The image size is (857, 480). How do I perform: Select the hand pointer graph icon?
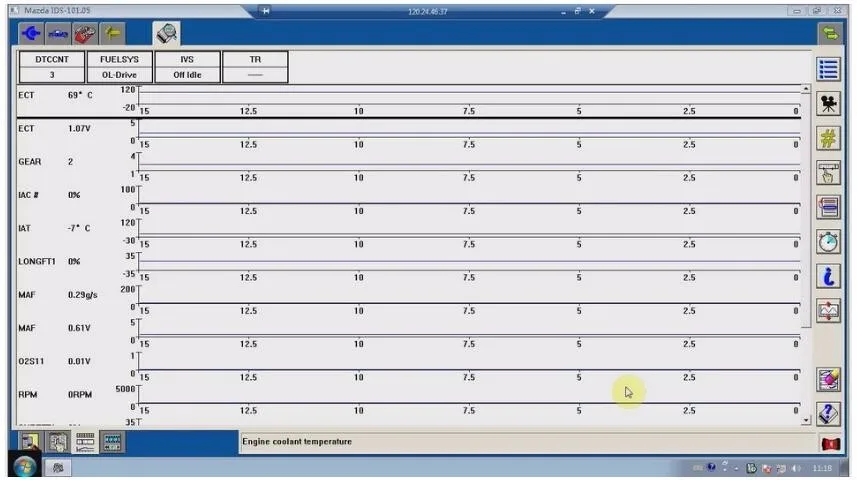click(828, 173)
